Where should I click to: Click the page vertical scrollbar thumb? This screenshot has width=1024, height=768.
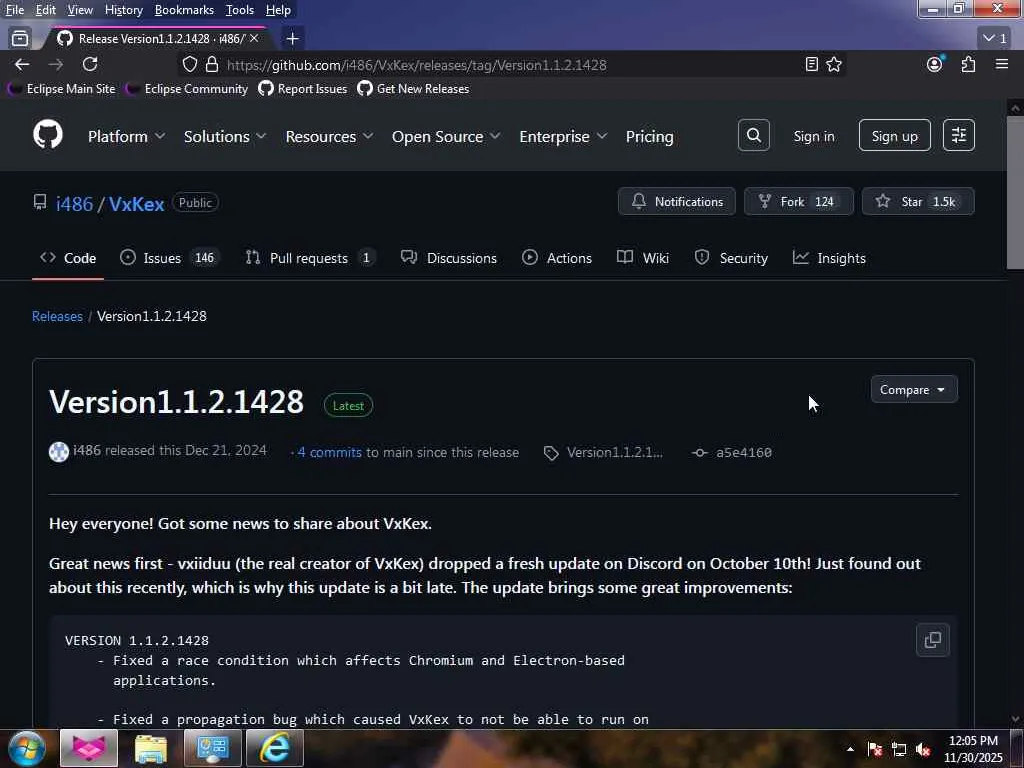tap(1015, 192)
